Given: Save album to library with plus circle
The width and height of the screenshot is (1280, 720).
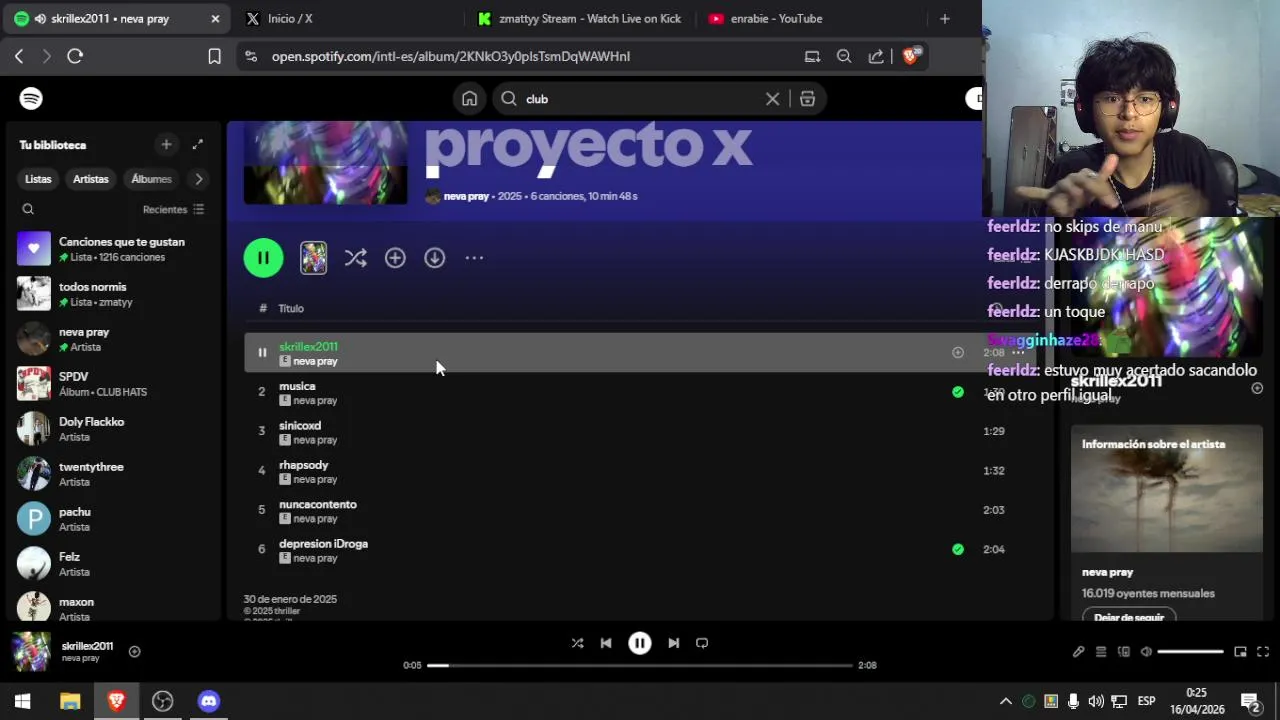Looking at the screenshot, I should click(395, 258).
